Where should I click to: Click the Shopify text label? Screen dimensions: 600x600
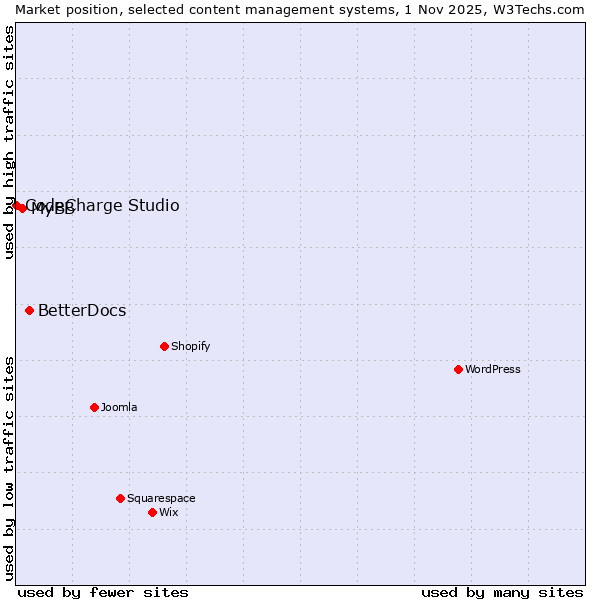[x=190, y=346]
